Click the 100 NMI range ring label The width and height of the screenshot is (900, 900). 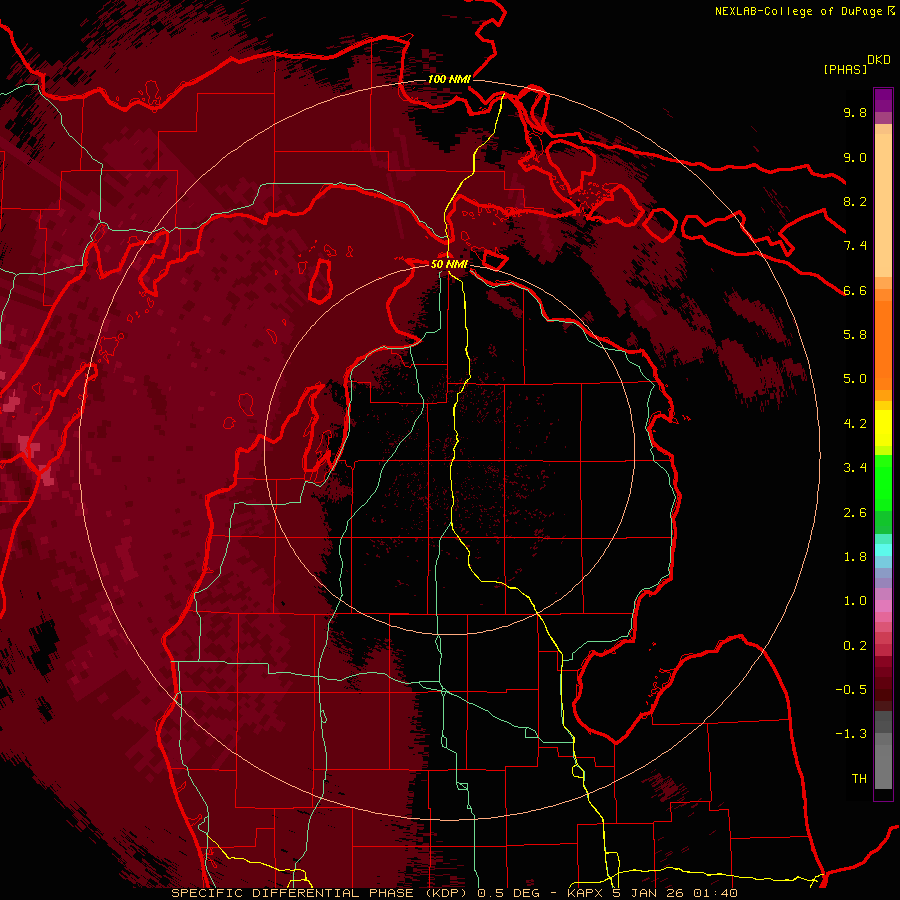pyautogui.click(x=449, y=79)
